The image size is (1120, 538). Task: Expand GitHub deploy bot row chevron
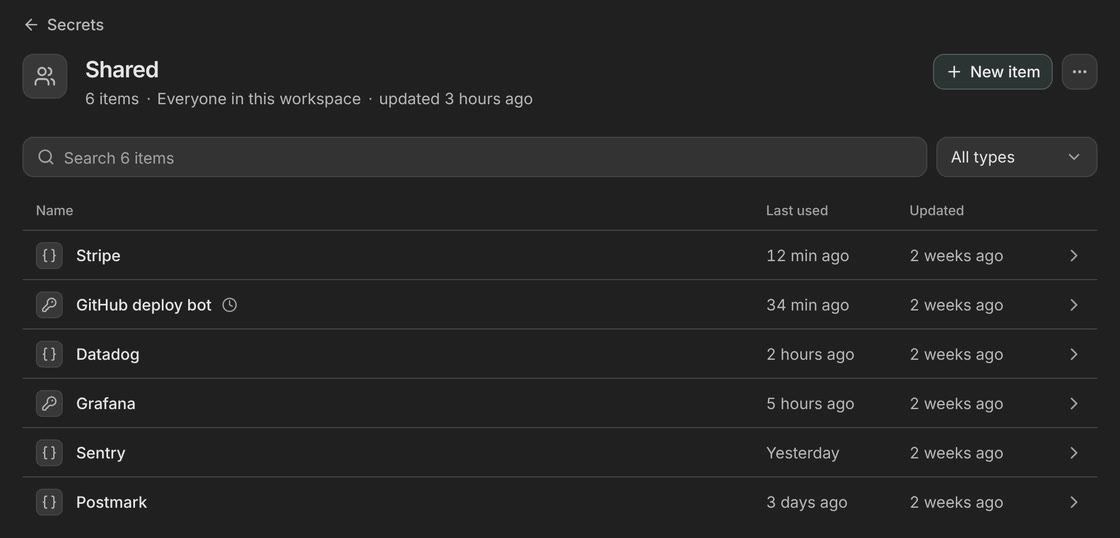pyautogui.click(x=1074, y=305)
